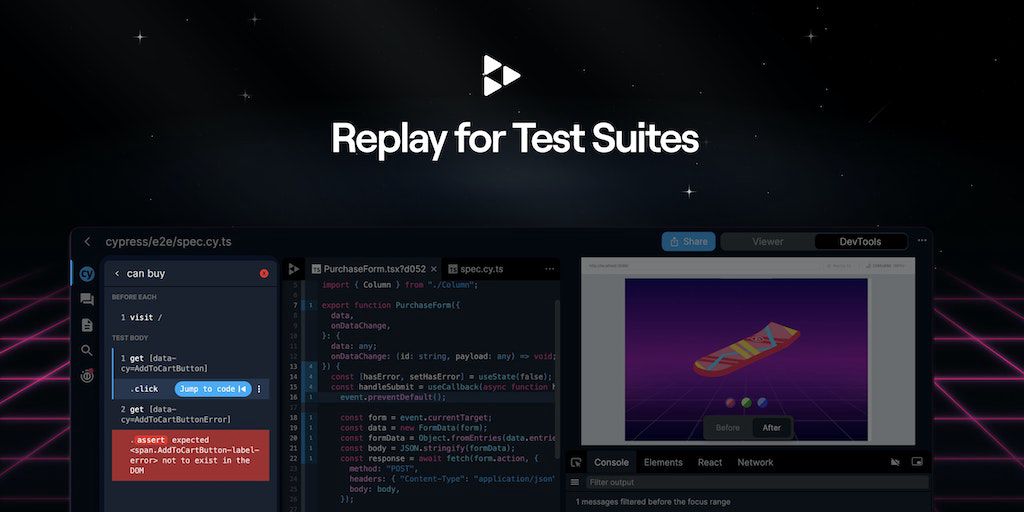Viewport: 1024px width, 512px height.
Task: Click 'const body = JSON.stringify(formData);' line
Action: 428,448
